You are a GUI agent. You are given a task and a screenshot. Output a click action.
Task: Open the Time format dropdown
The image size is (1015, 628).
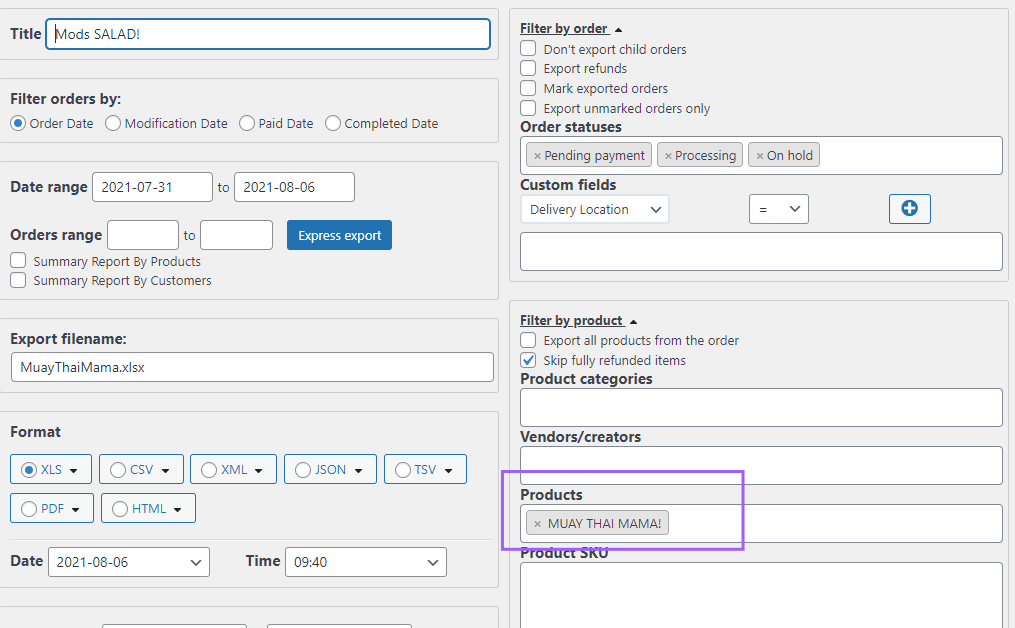[x=365, y=562]
